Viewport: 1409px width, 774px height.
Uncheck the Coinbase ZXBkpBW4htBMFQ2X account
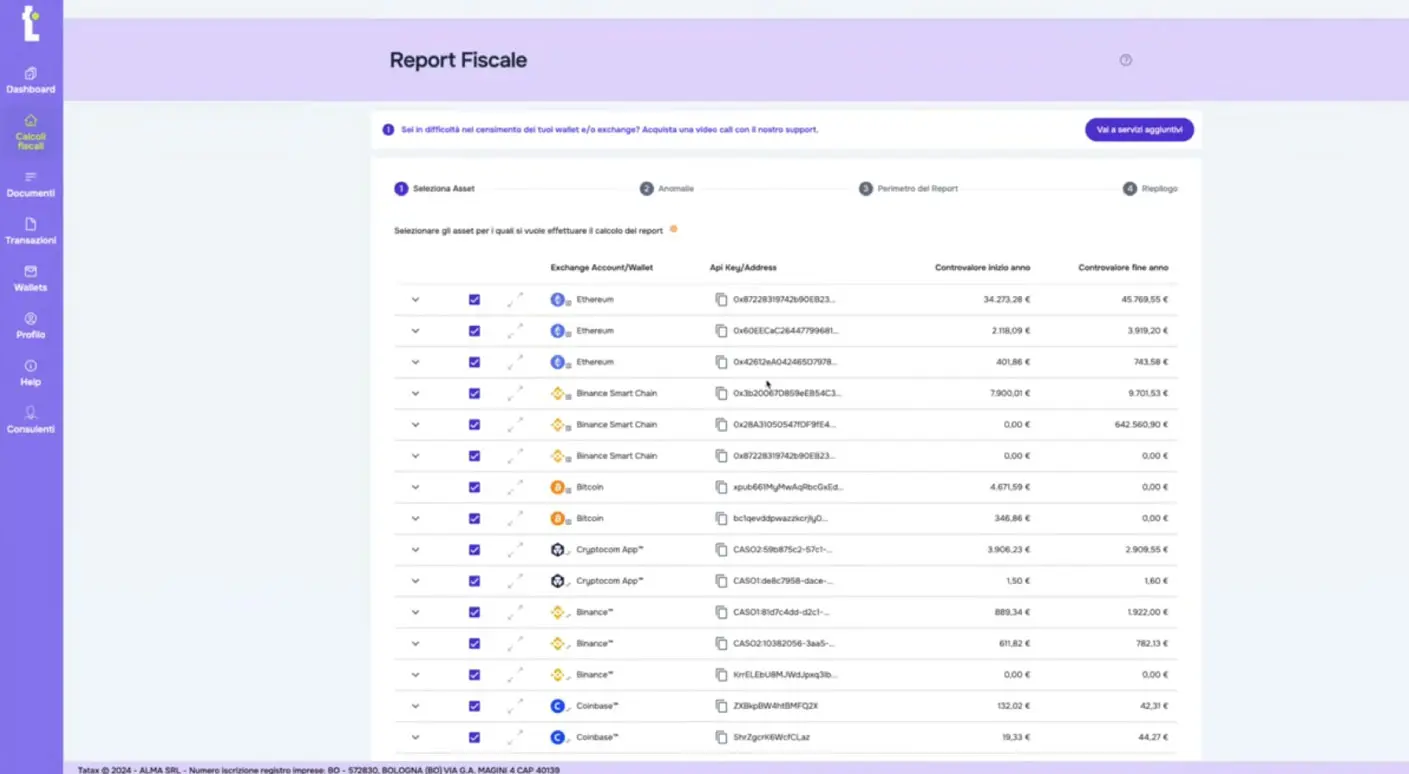(x=474, y=706)
